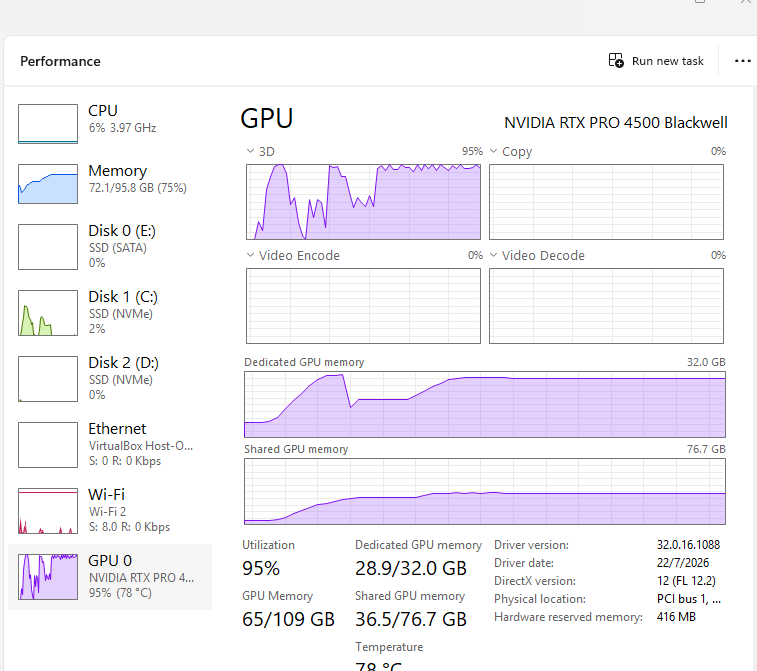The height and width of the screenshot is (671, 757).
Task: Open the Copy engine dropdown chevron
Action: [493, 151]
